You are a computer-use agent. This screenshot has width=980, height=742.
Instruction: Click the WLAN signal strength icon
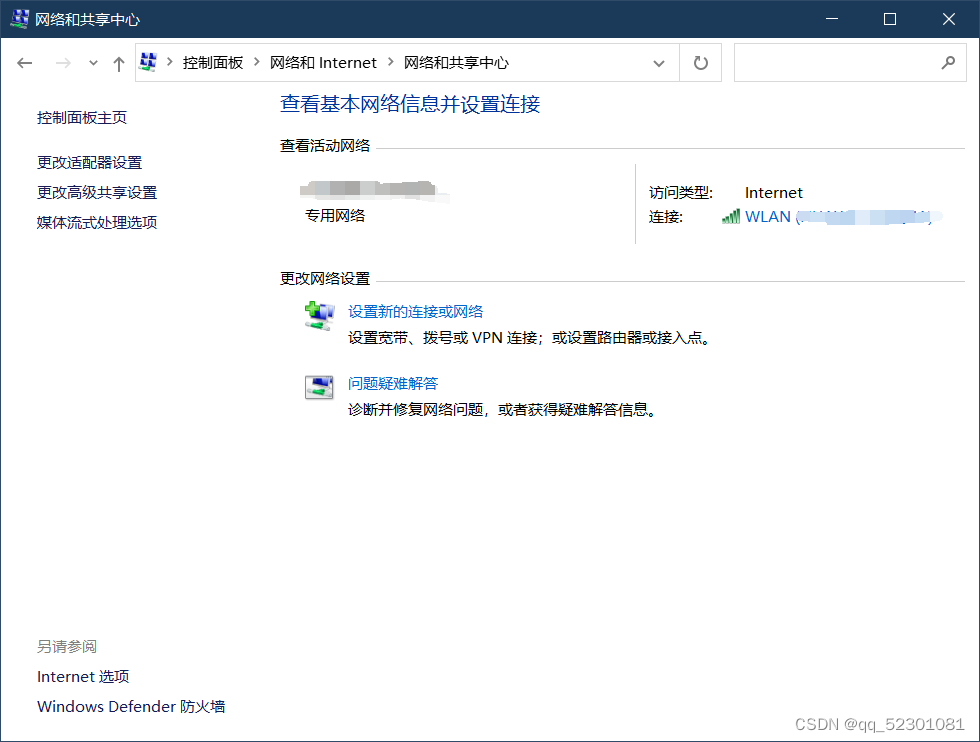(x=731, y=217)
